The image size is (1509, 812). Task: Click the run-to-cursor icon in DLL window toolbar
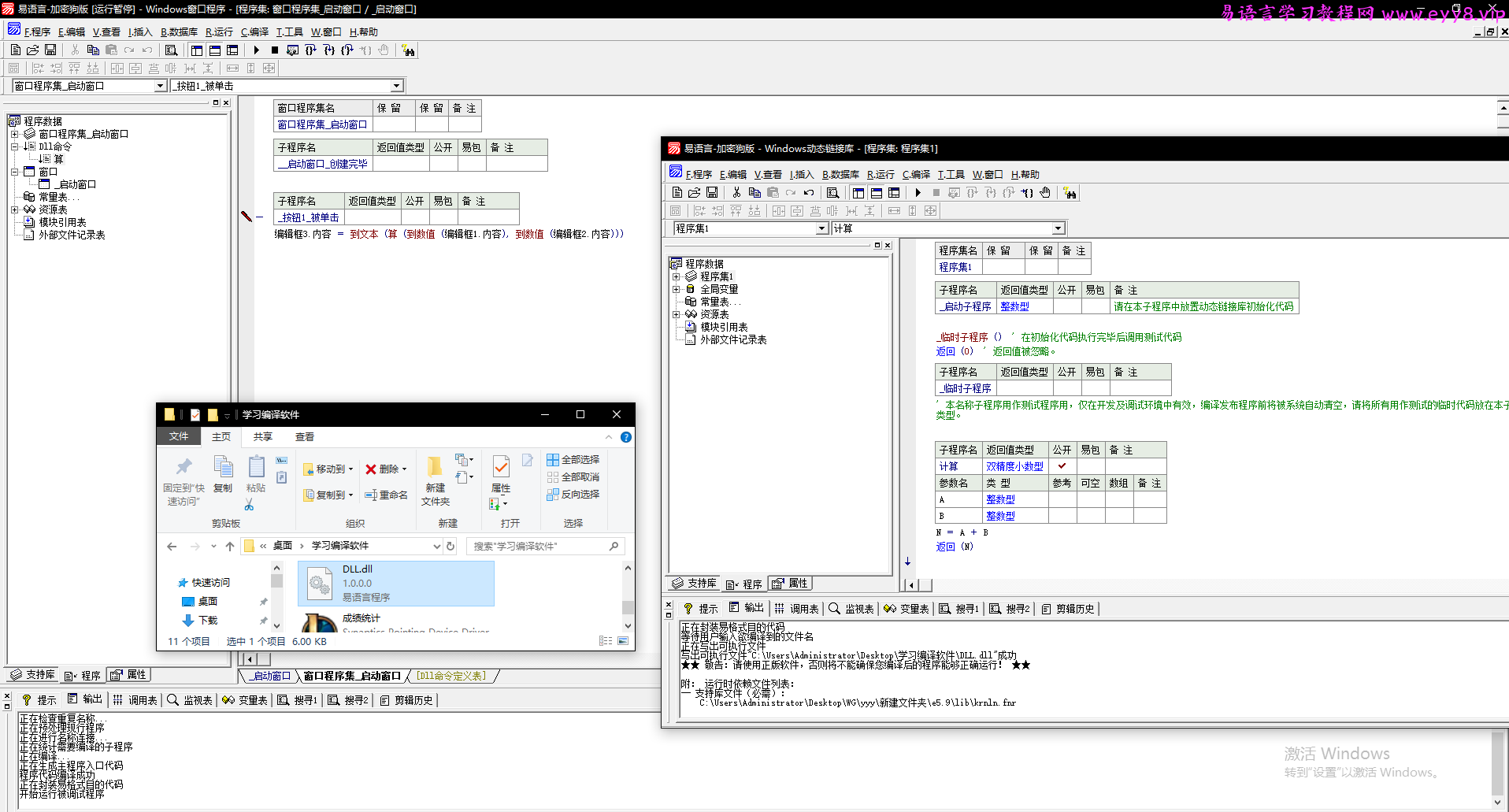[x=1027, y=192]
